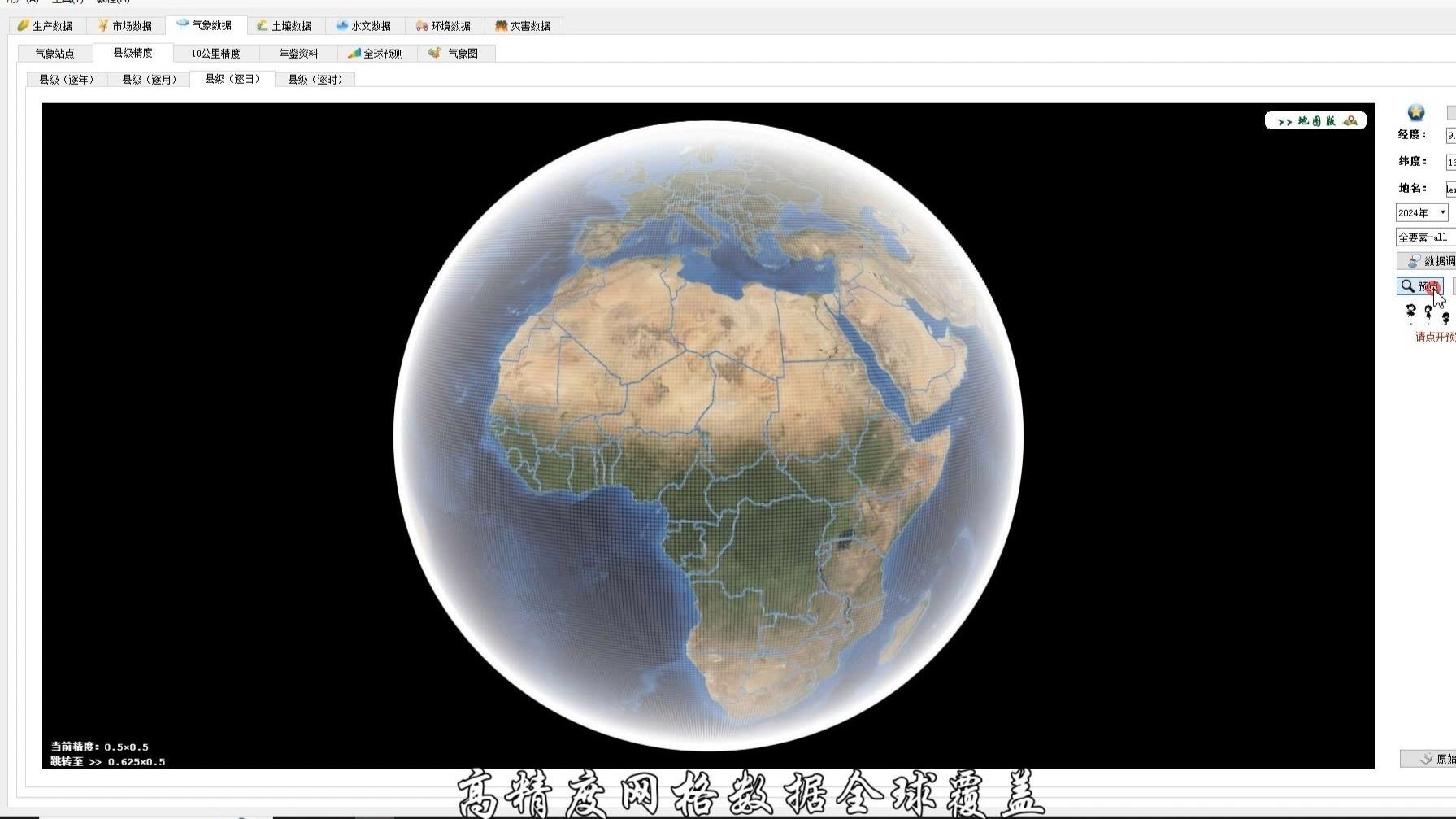Open the 全球预测 sub-tab
The height and width of the screenshot is (819, 1456).
(377, 54)
